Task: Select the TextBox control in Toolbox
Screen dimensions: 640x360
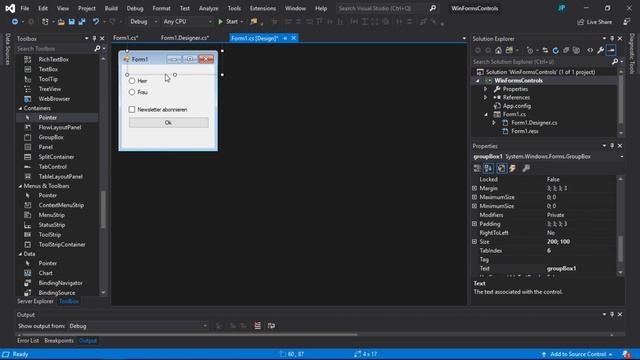Action: pos(48,69)
